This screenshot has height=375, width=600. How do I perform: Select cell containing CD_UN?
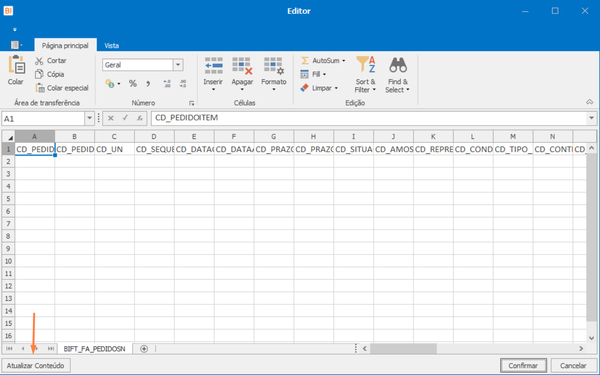click(114, 149)
